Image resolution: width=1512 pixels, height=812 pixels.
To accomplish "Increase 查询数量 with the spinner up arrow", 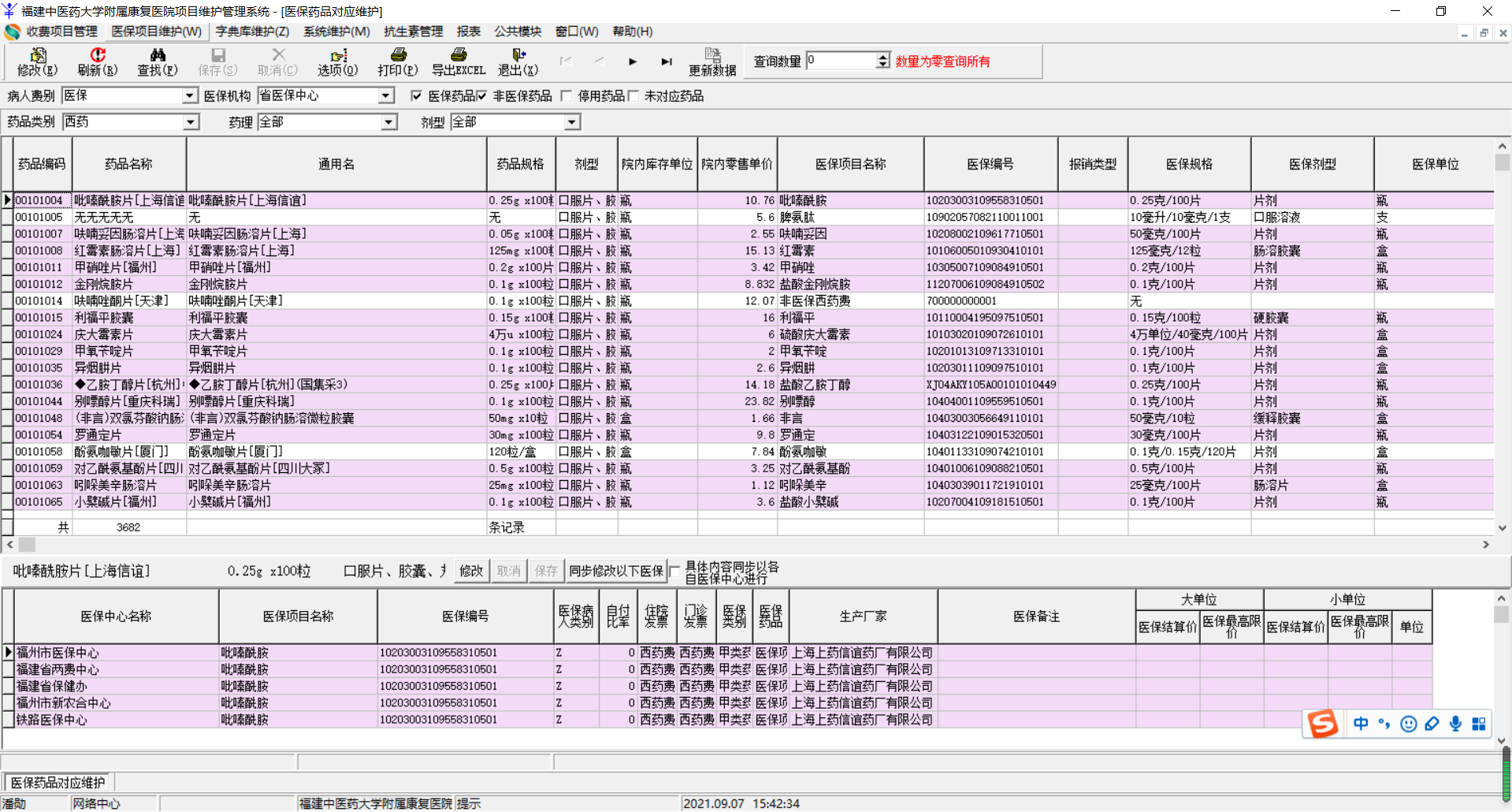I will click(883, 57).
